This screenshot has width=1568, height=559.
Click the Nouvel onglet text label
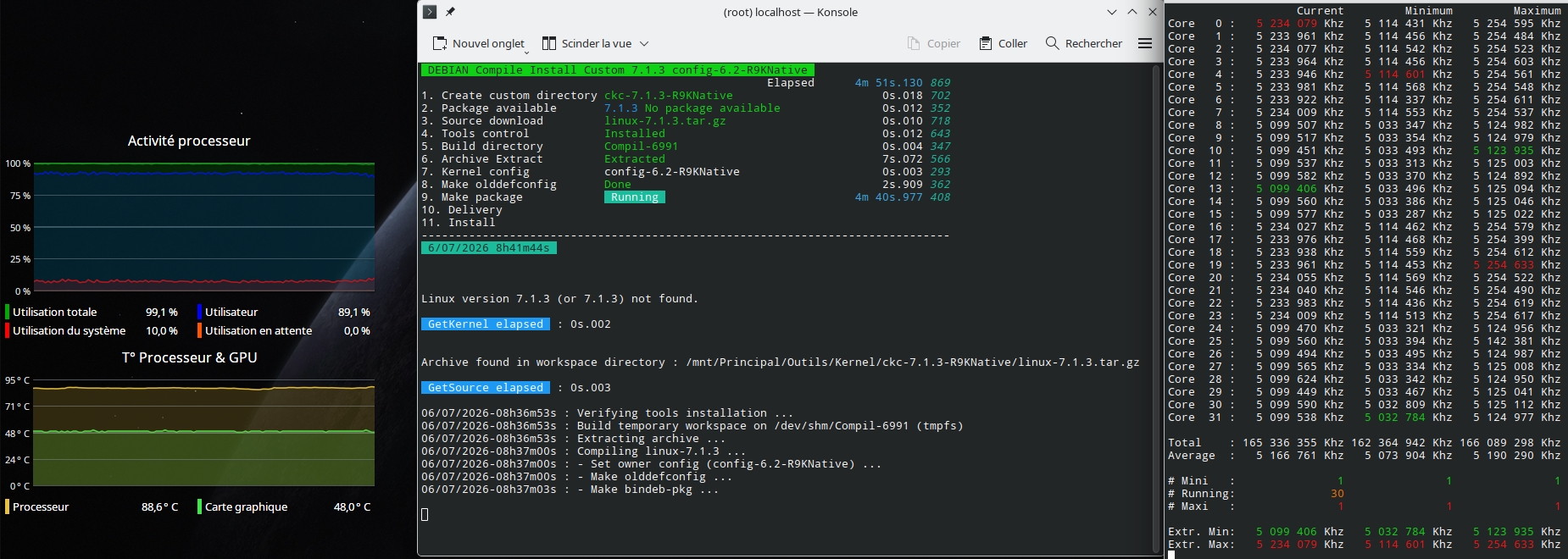tap(488, 43)
